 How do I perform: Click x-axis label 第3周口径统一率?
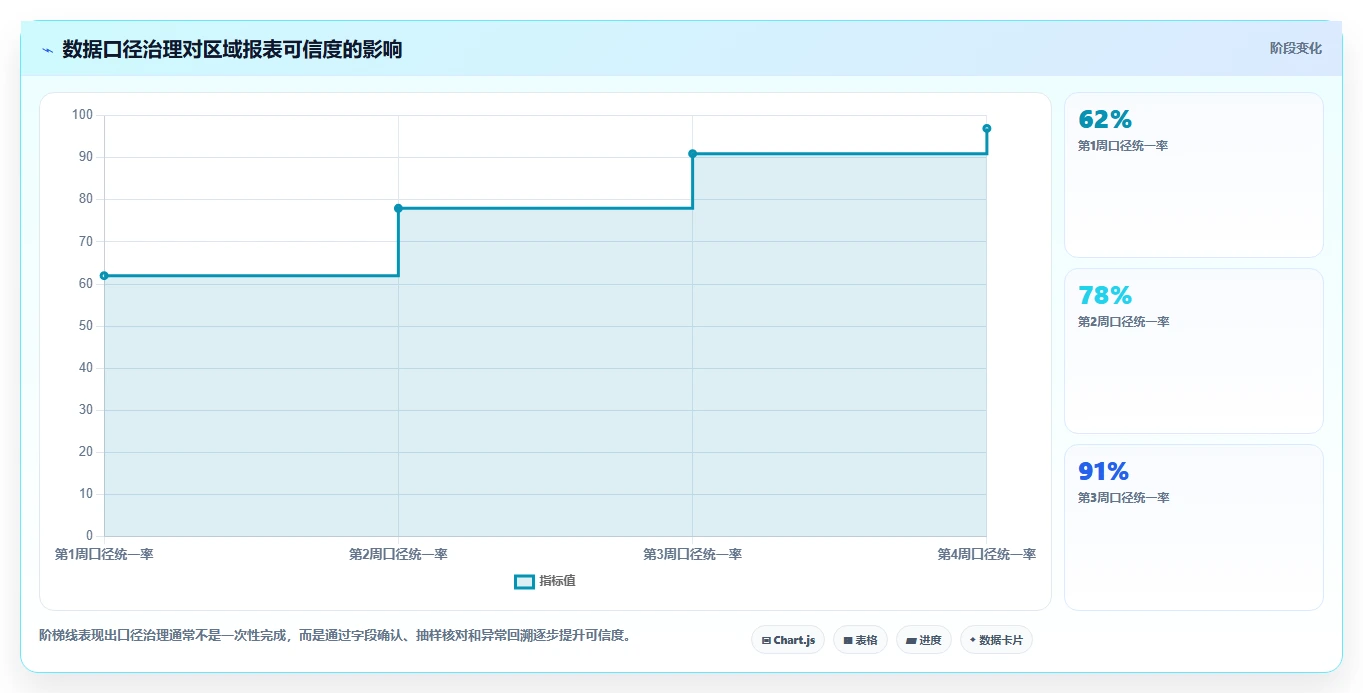pos(692,554)
